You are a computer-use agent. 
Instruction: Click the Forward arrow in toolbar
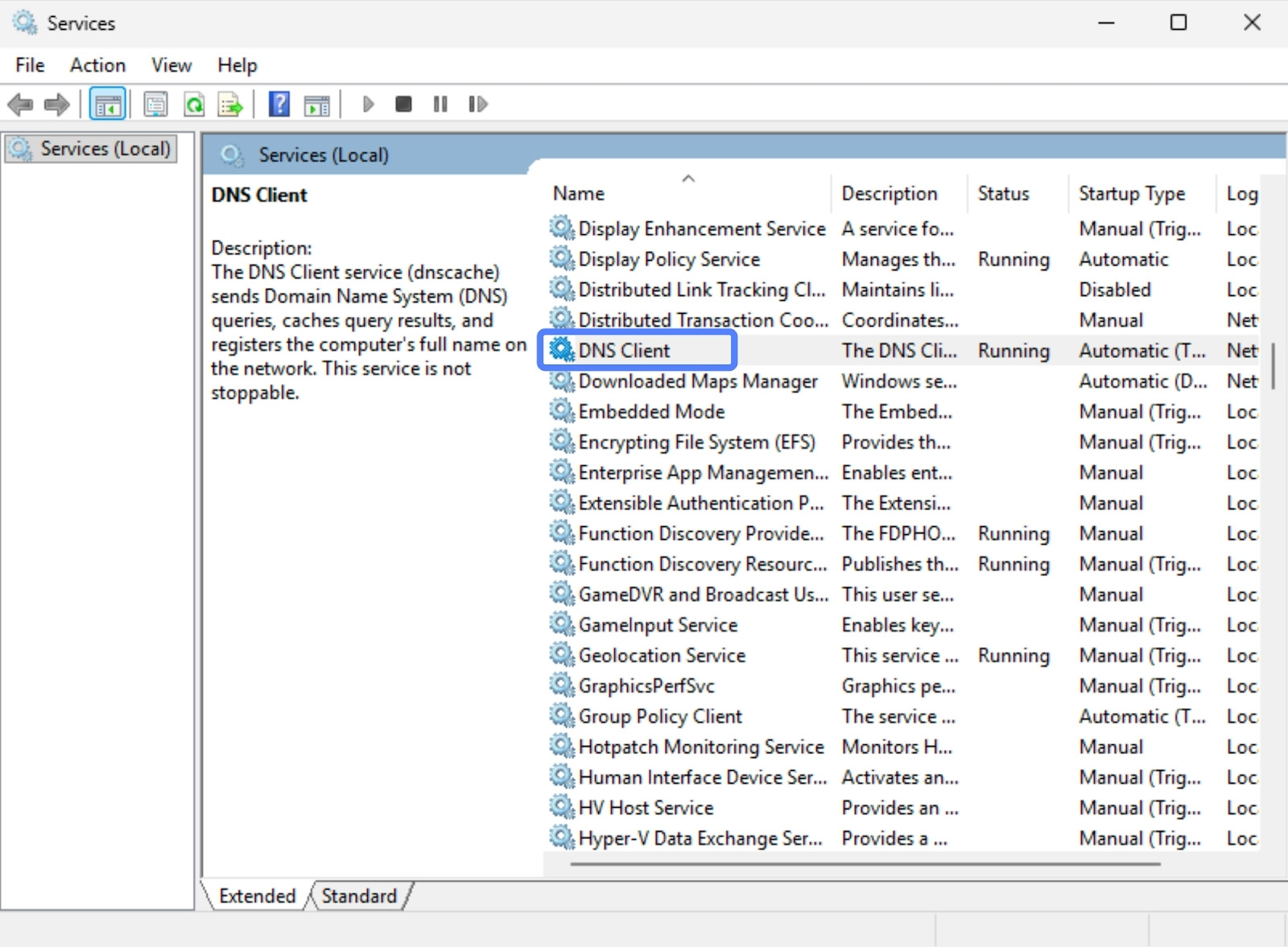(56, 105)
